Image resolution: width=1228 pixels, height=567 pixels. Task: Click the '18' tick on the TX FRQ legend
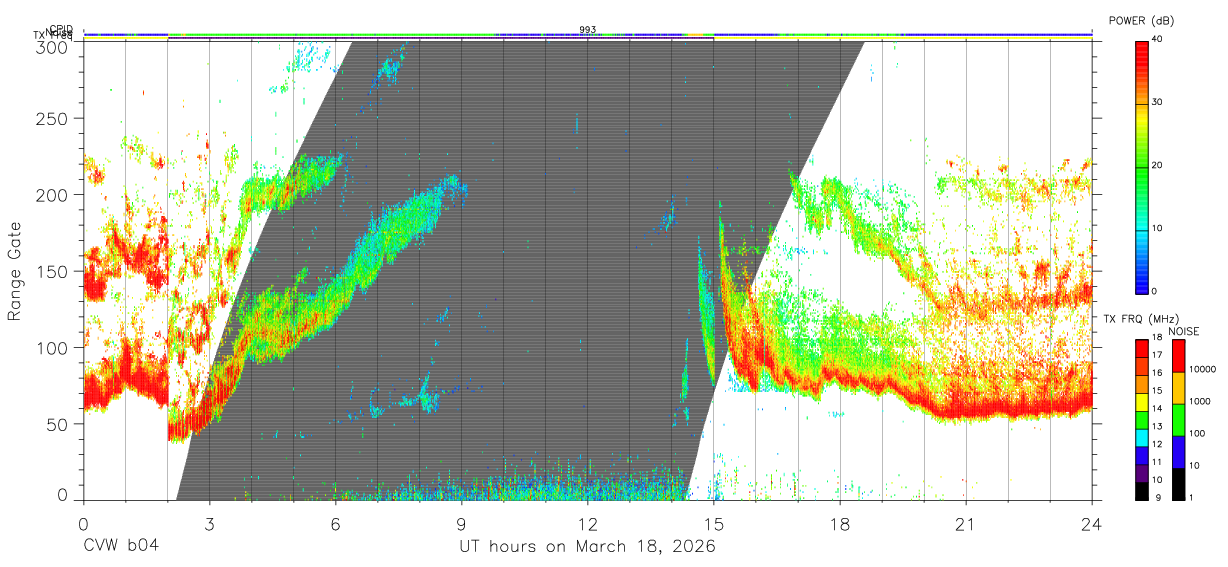(x=1156, y=340)
